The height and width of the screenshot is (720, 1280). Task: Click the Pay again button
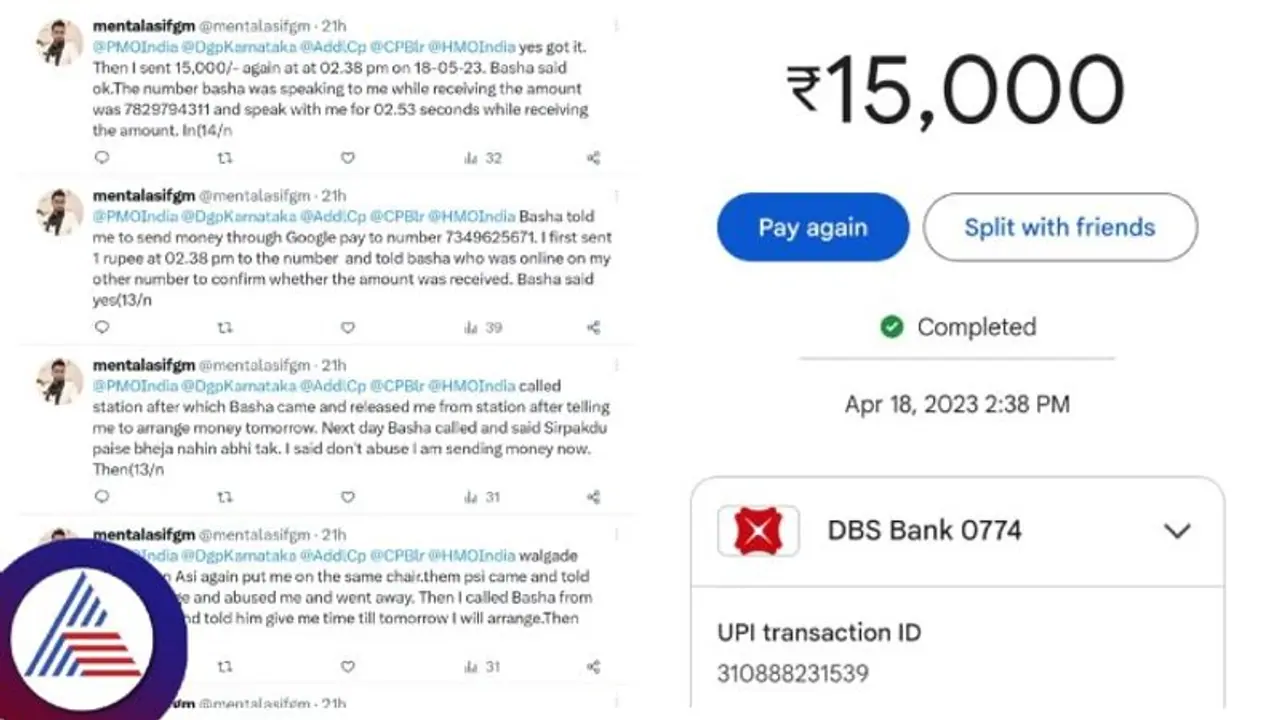click(812, 227)
